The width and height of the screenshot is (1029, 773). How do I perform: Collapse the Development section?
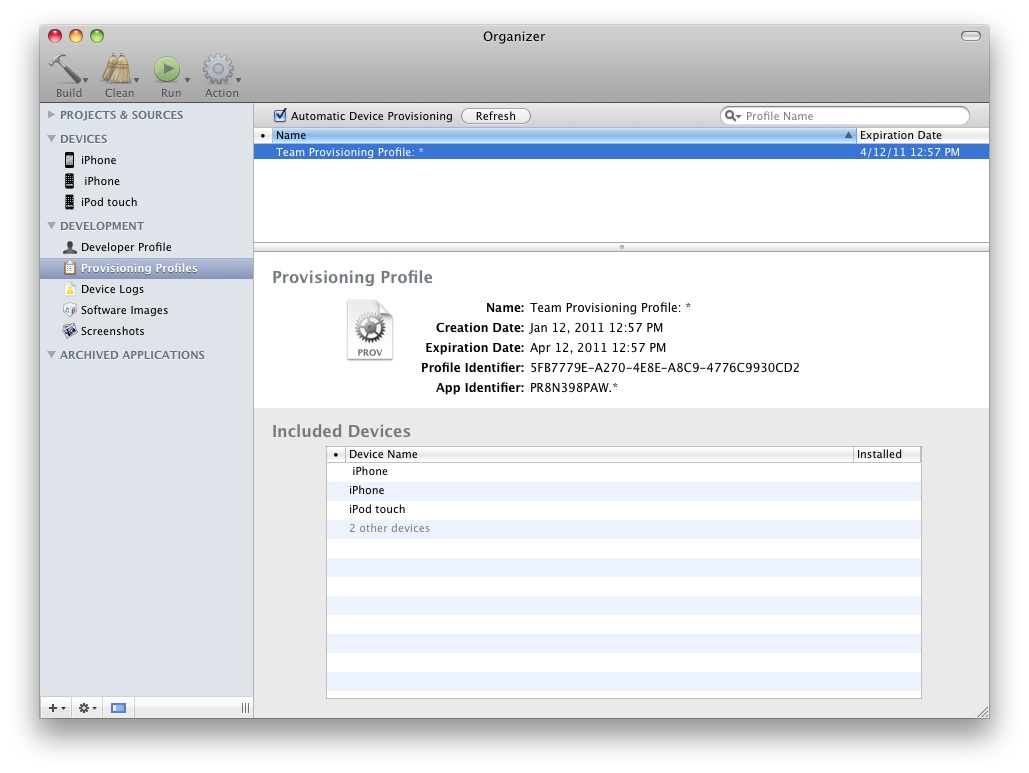51,225
